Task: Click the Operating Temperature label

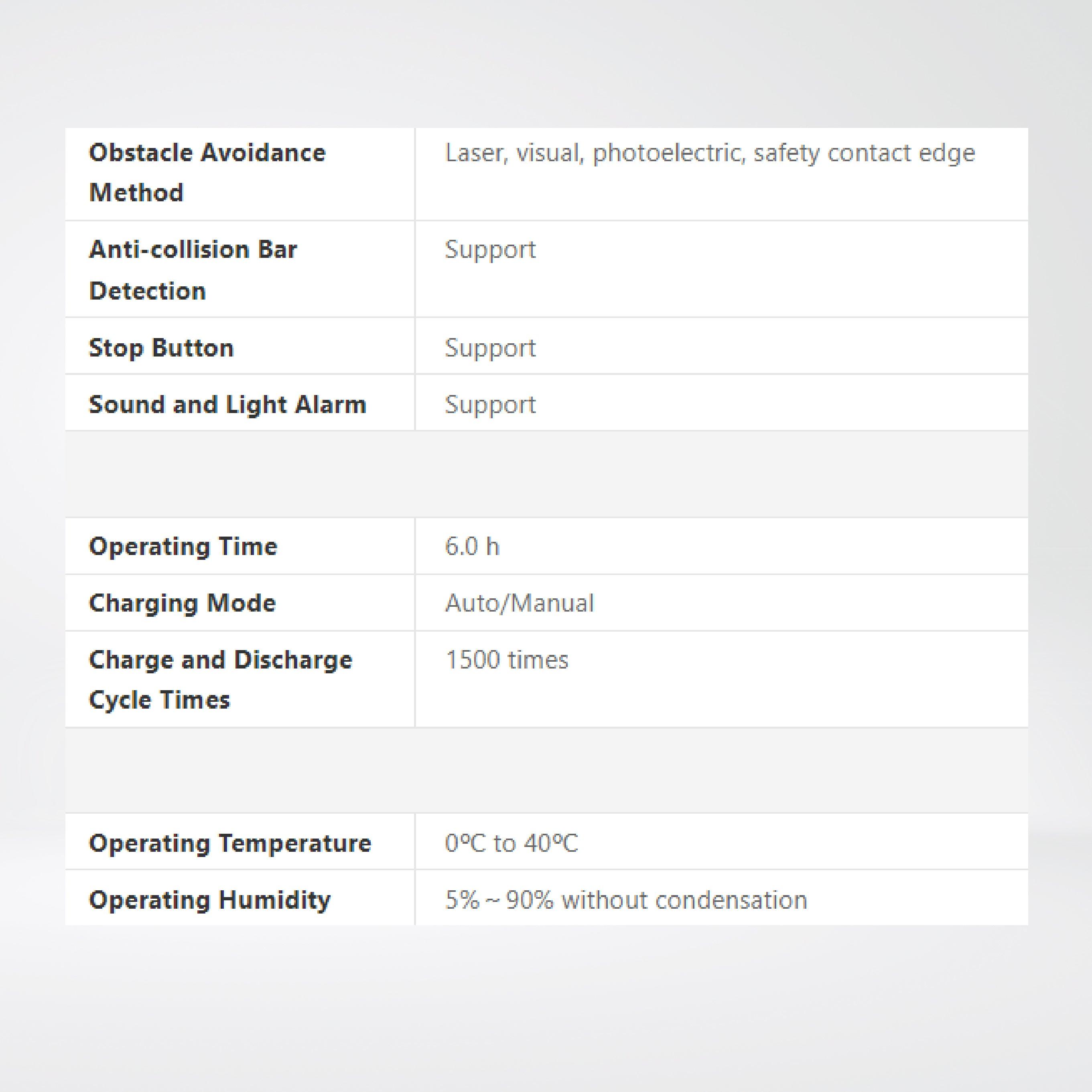Action: [230, 843]
